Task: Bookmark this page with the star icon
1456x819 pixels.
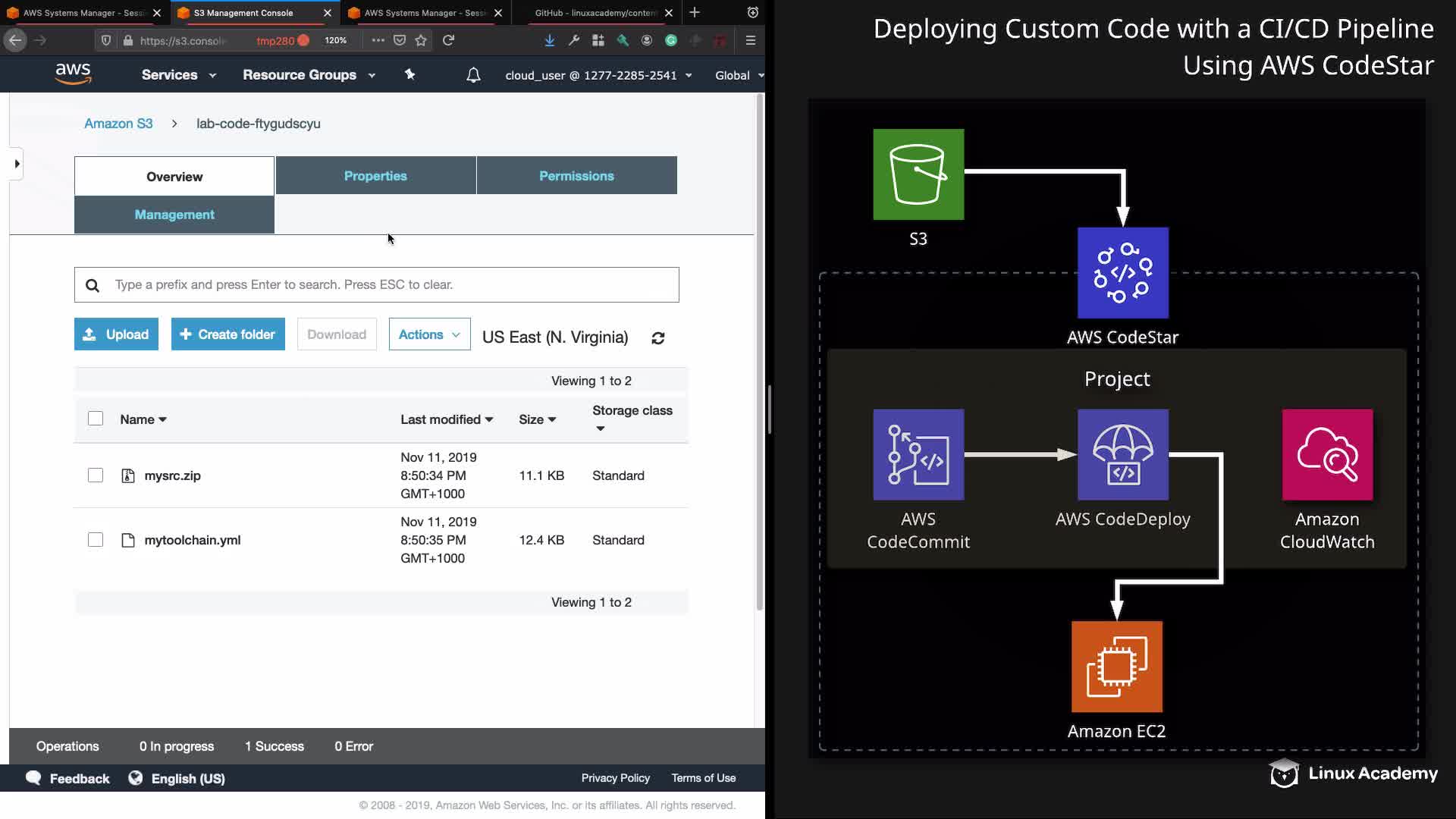Action: point(422,40)
